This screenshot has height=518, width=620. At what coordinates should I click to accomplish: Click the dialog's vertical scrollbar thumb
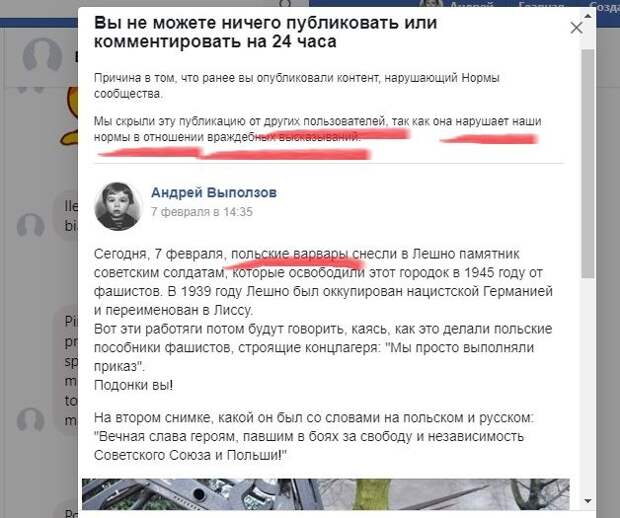[x=588, y=164]
